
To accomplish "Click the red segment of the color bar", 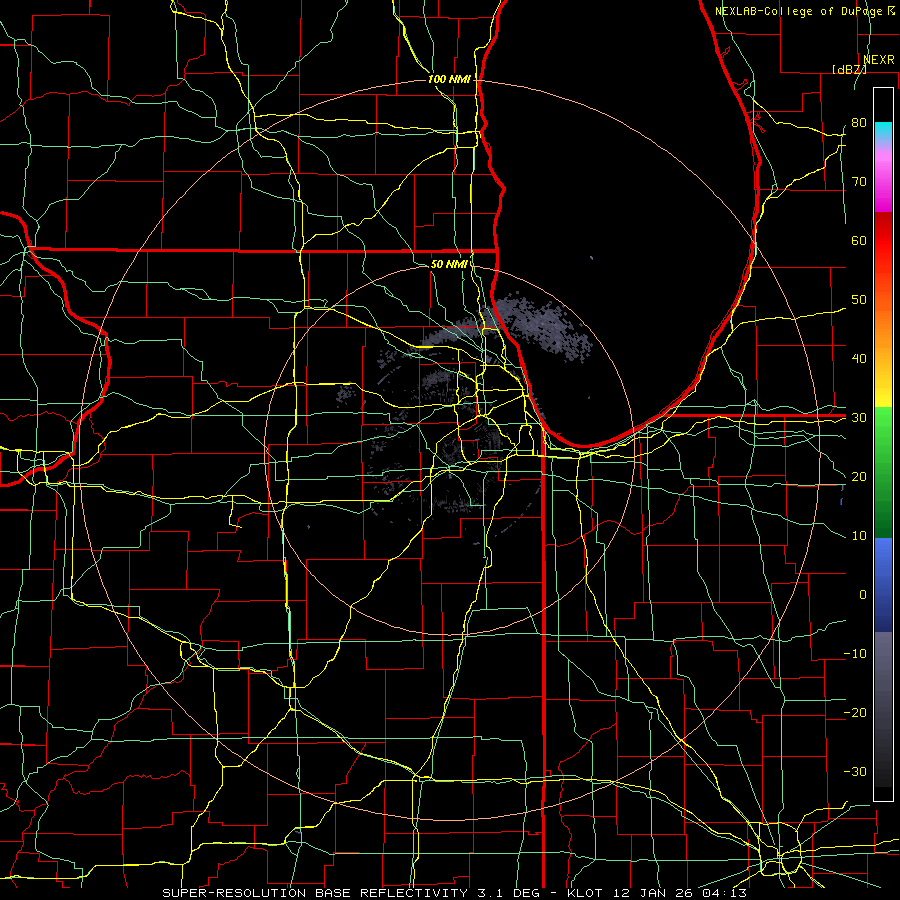I will [x=883, y=241].
